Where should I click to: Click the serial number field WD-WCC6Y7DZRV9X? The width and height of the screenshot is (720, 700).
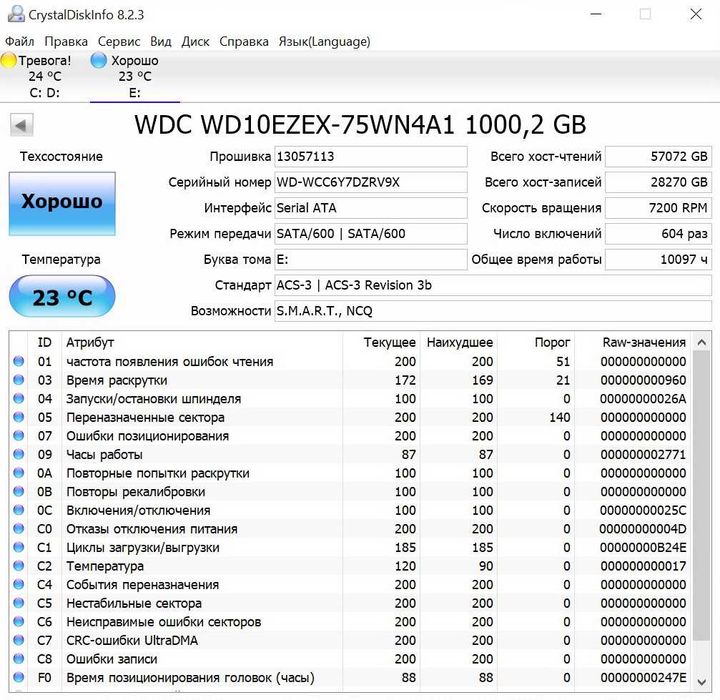[x=371, y=182]
